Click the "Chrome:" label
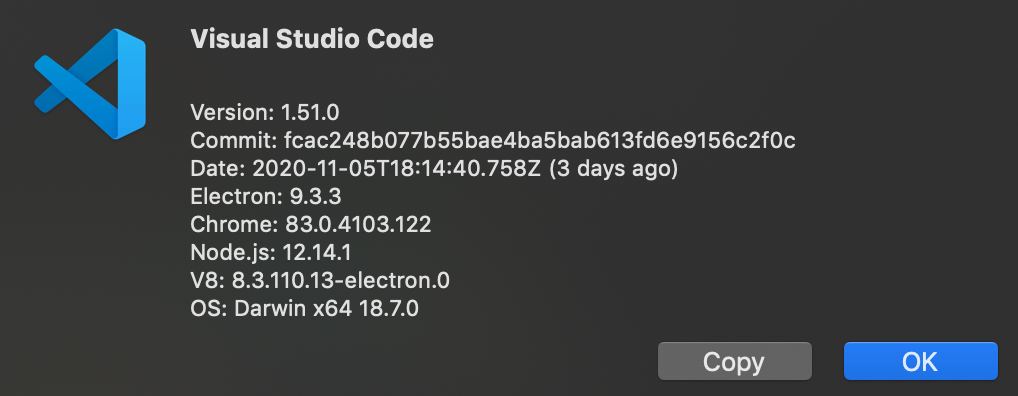 [x=234, y=225]
